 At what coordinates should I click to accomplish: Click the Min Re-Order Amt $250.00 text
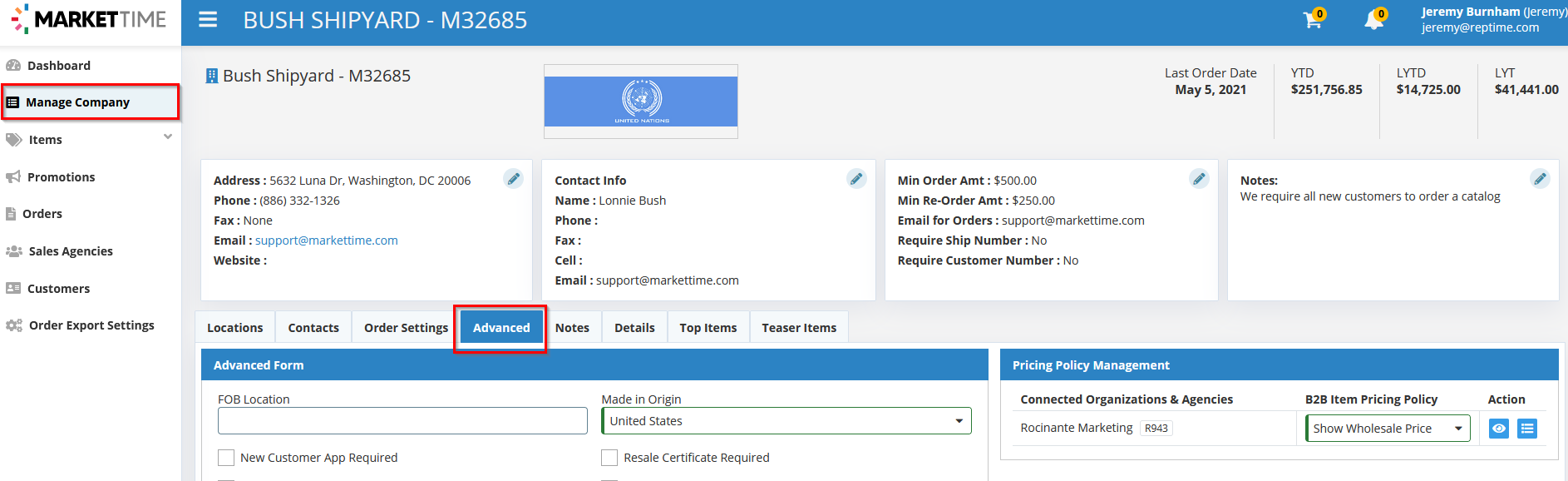click(976, 201)
